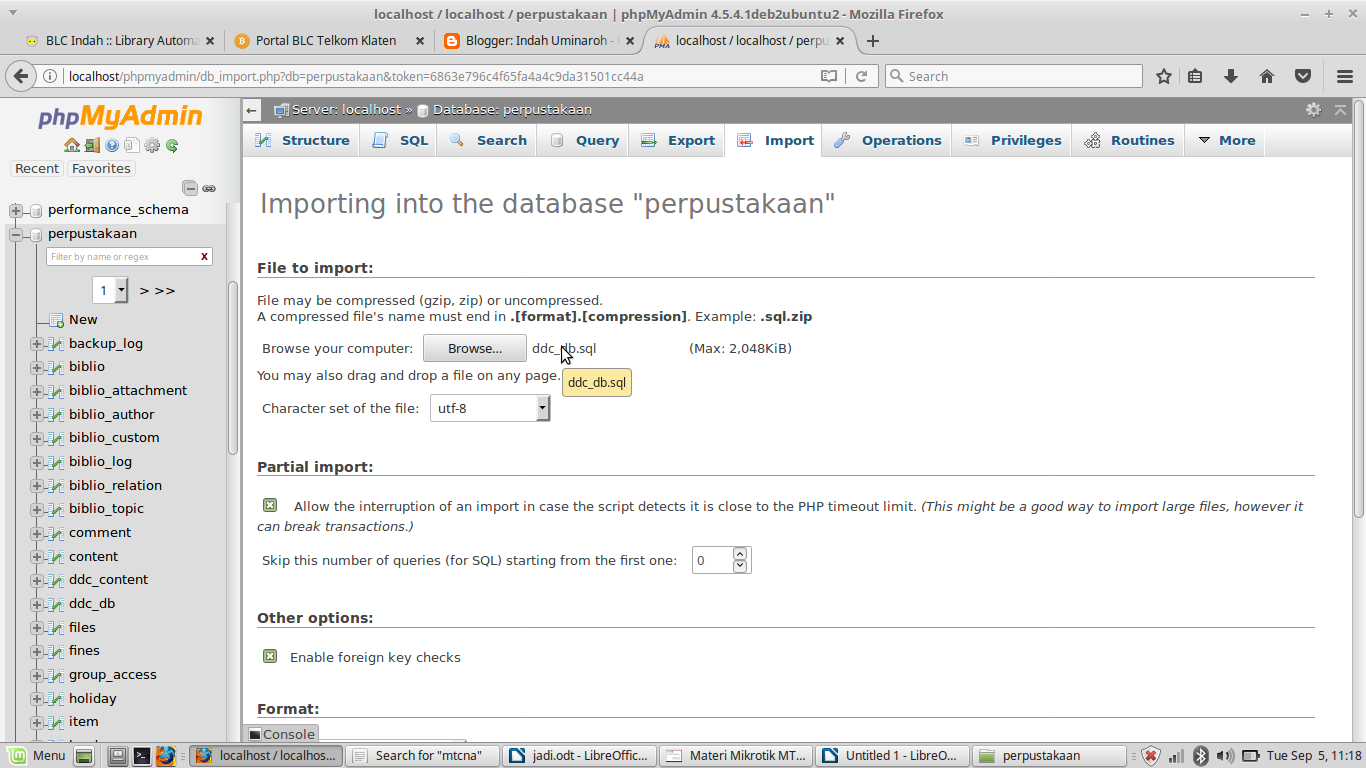Expand the biblio table node
Viewport: 1366px width, 768px height.
point(37,367)
